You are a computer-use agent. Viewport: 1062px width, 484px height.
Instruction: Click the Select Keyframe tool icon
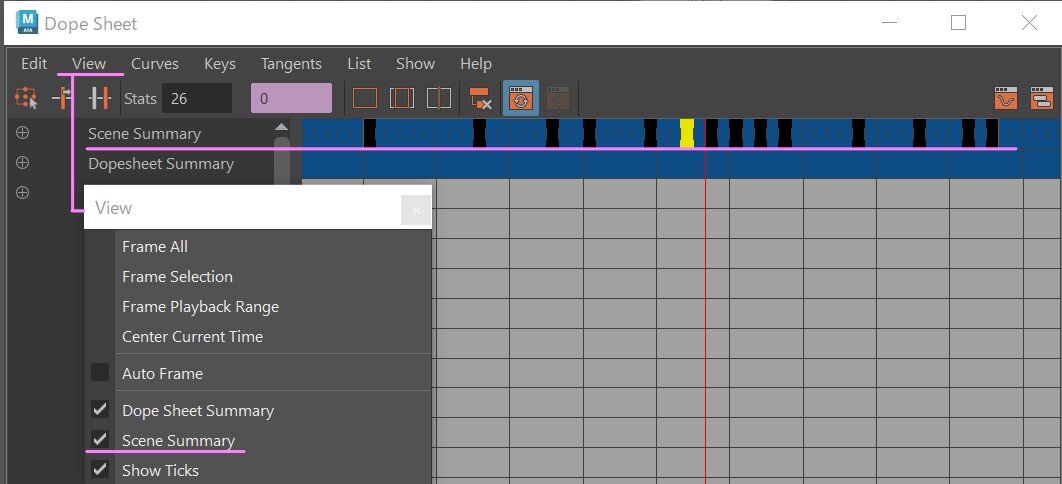[26, 98]
